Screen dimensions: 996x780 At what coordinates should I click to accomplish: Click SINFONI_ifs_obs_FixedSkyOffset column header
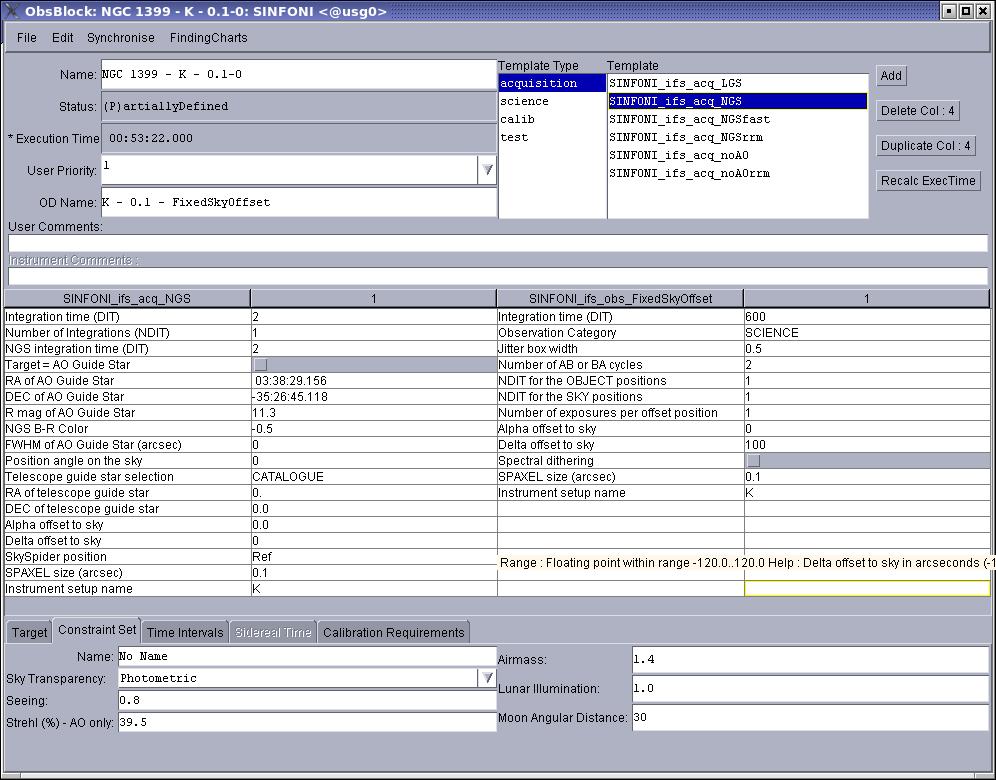point(620,299)
